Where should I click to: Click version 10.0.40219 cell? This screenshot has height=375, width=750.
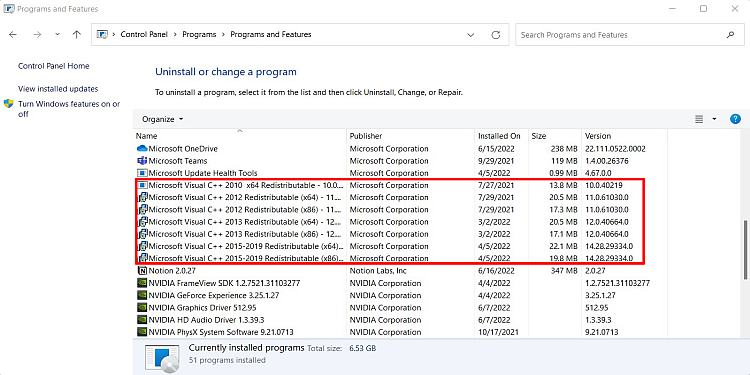604,185
